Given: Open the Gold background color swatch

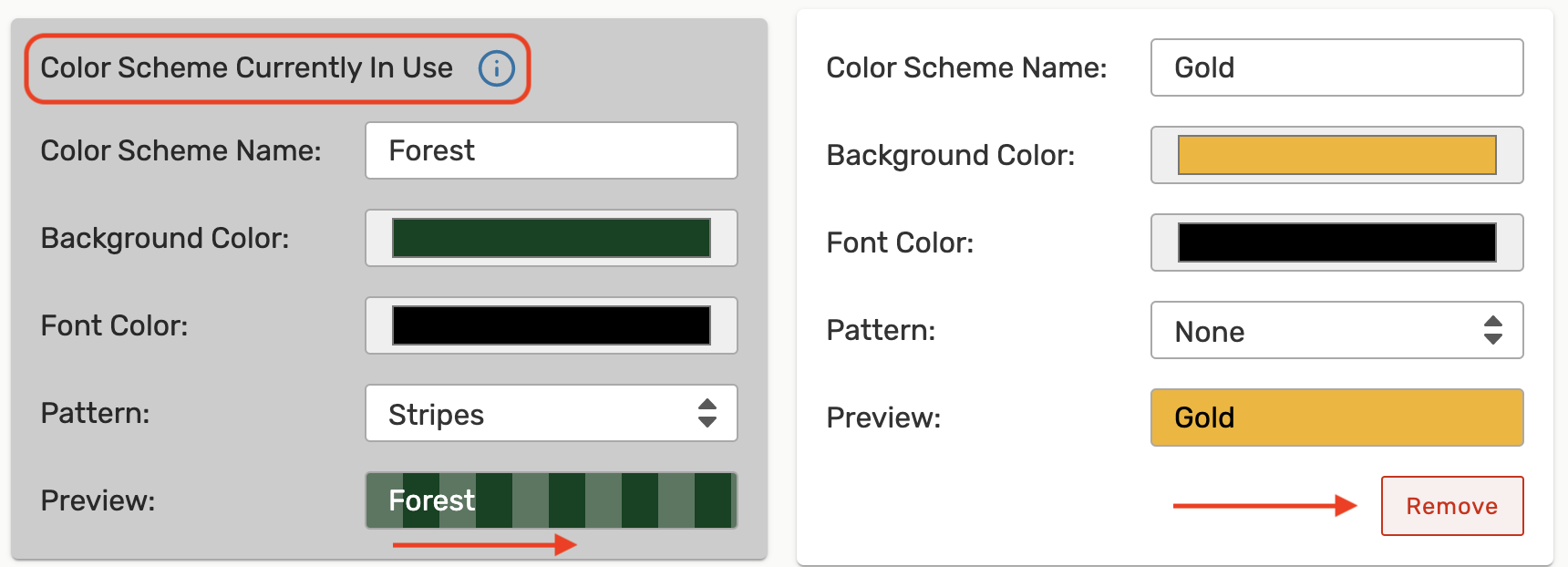Looking at the screenshot, I should pos(1337,155).
